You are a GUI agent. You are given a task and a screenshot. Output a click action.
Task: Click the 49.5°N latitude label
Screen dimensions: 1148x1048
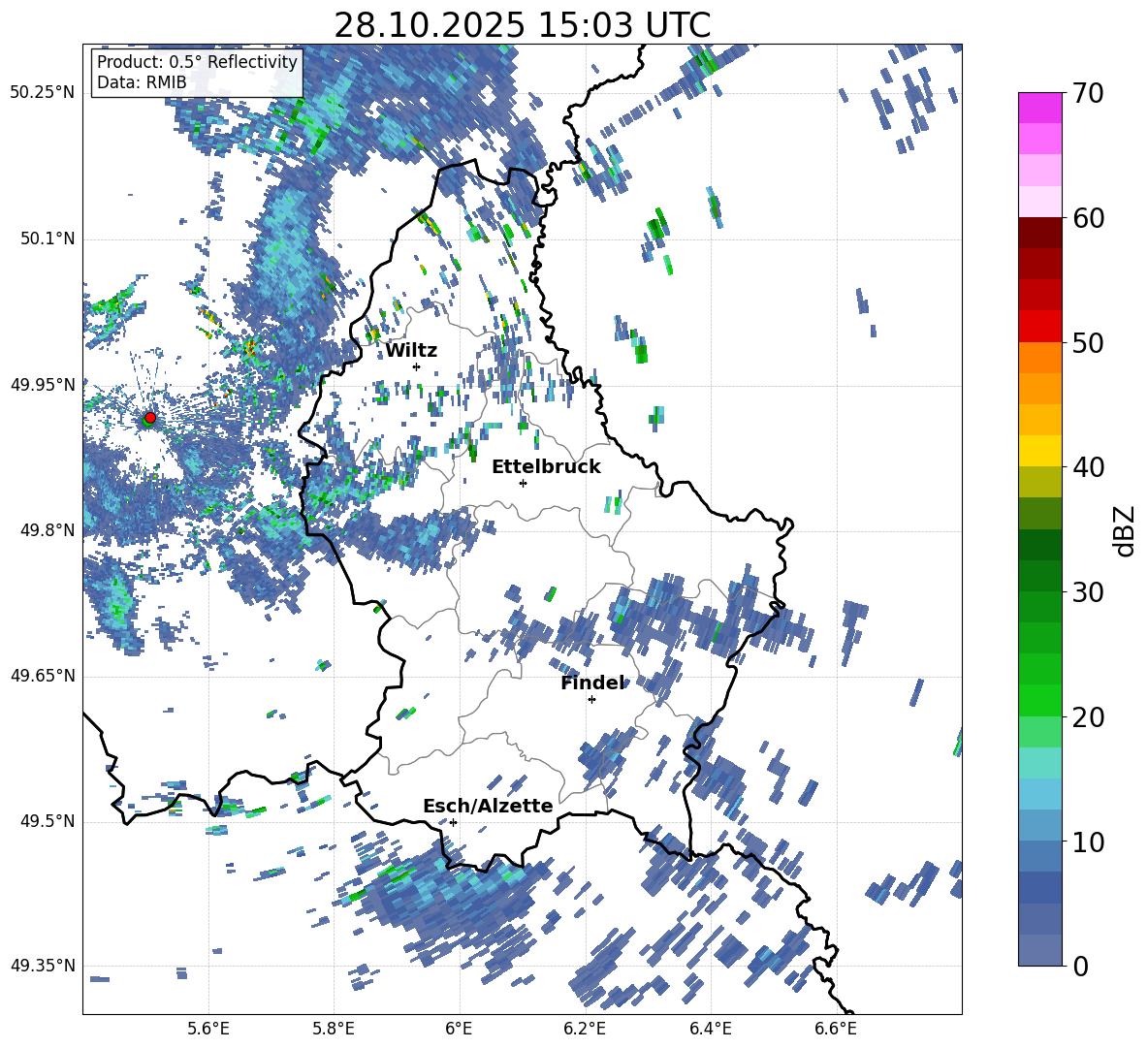click(x=47, y=822)
